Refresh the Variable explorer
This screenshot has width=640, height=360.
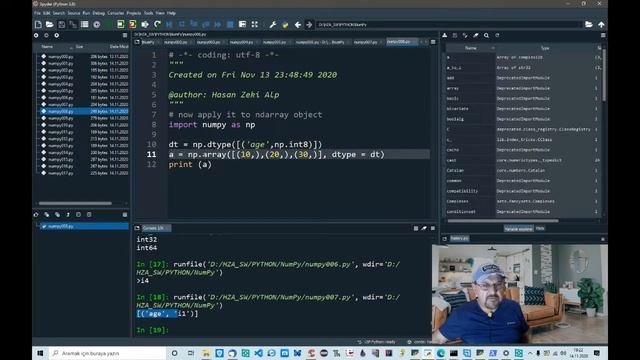click(x=497, y=36)
